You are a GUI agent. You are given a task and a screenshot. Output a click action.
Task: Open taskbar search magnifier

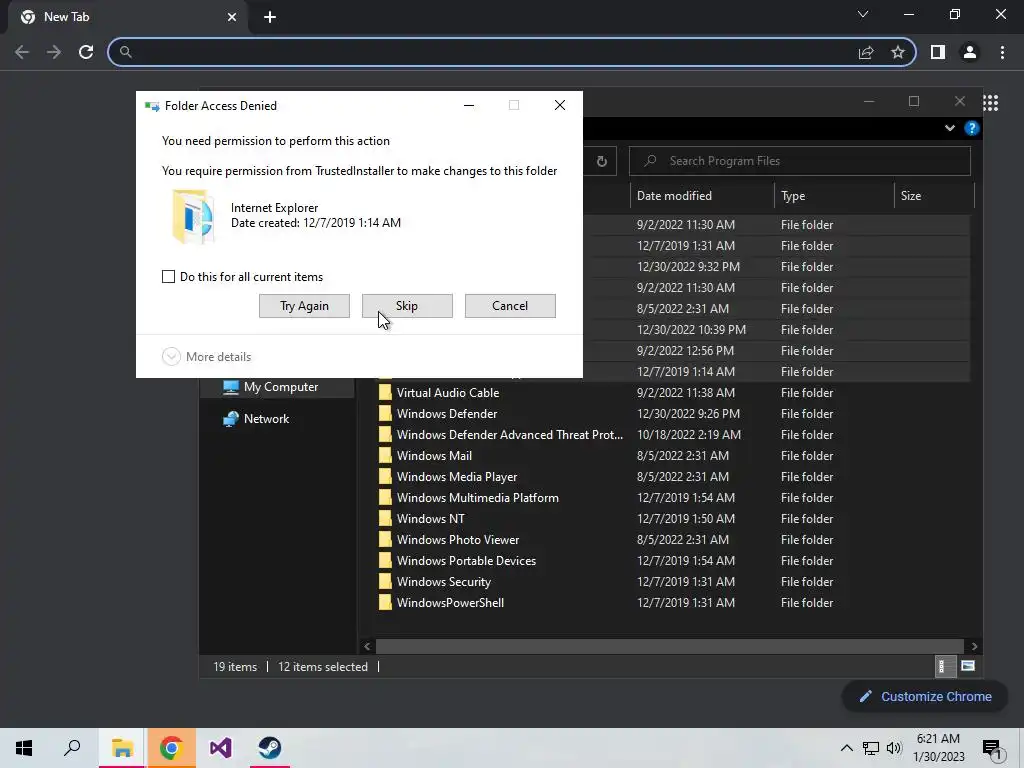pyautogui.click(x=72, y=748)
